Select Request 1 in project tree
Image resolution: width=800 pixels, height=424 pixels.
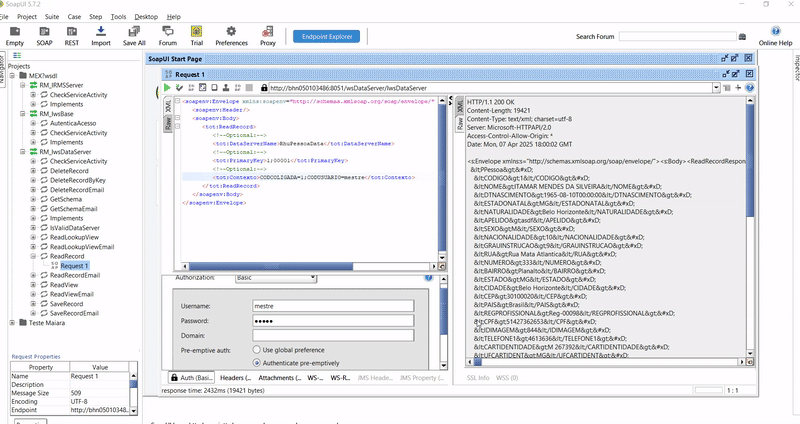74,266
